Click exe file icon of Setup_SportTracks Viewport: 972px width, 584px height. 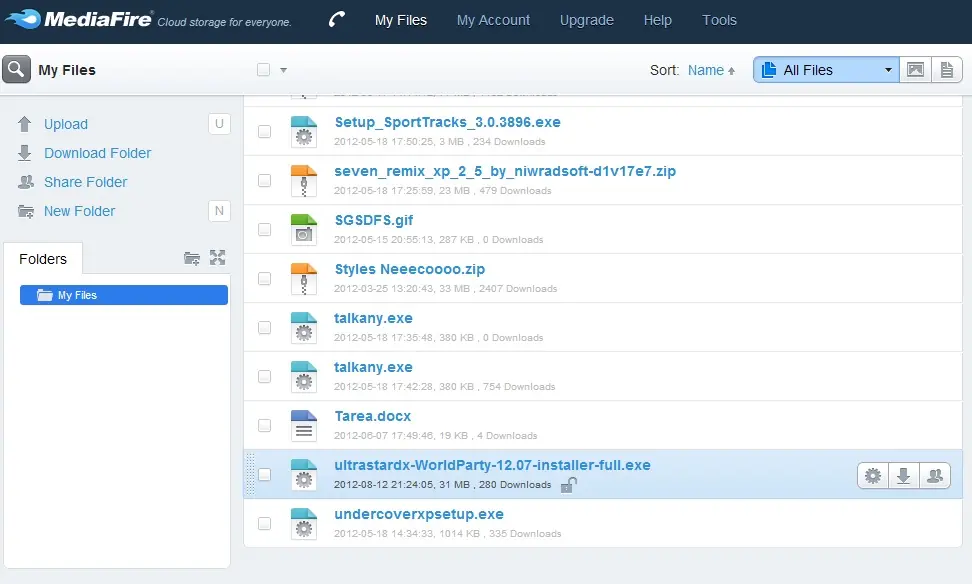(x=304, y=131)
